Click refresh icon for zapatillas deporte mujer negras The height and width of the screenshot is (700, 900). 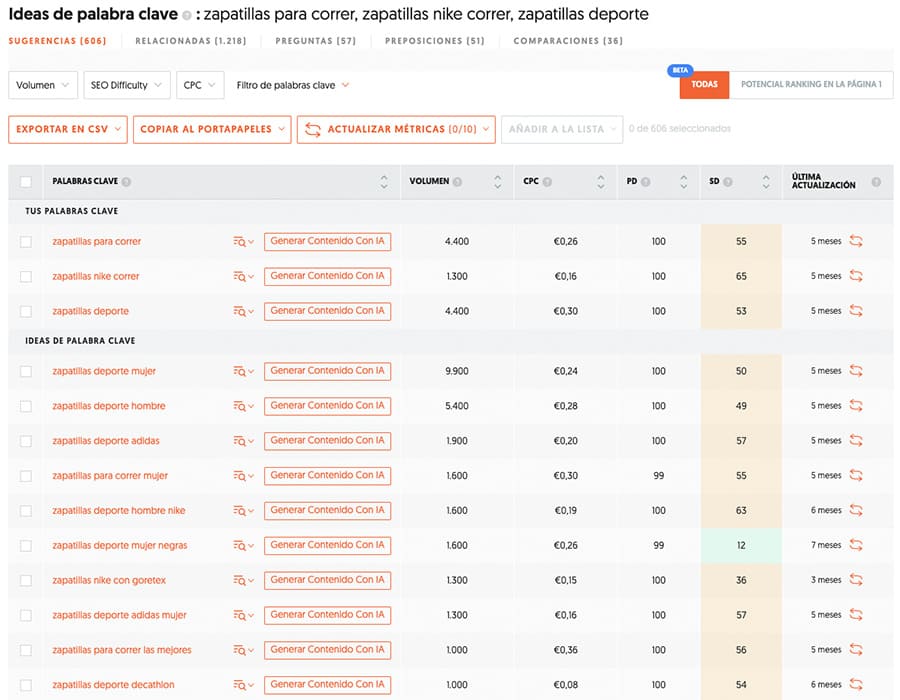[856, 545]
